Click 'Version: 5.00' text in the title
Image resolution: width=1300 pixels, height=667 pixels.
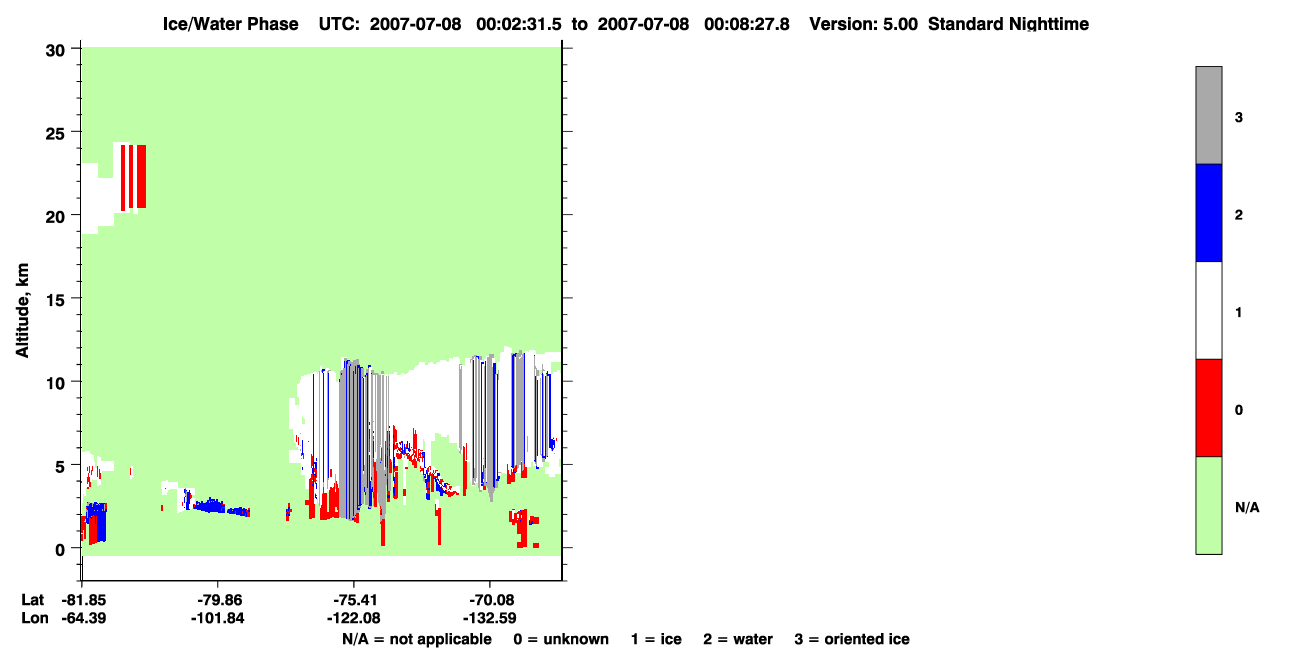point(865,23)
